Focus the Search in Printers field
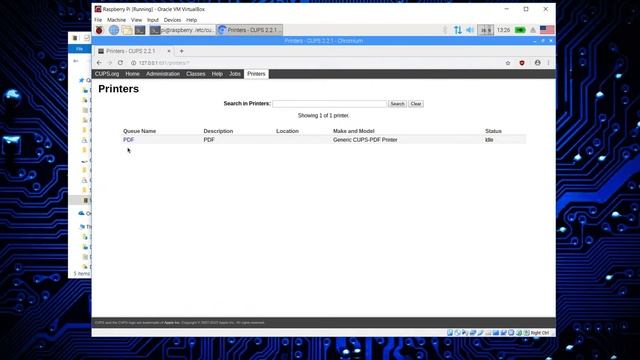The height and width of the screenshot is (360, 640). pos(329,104)
